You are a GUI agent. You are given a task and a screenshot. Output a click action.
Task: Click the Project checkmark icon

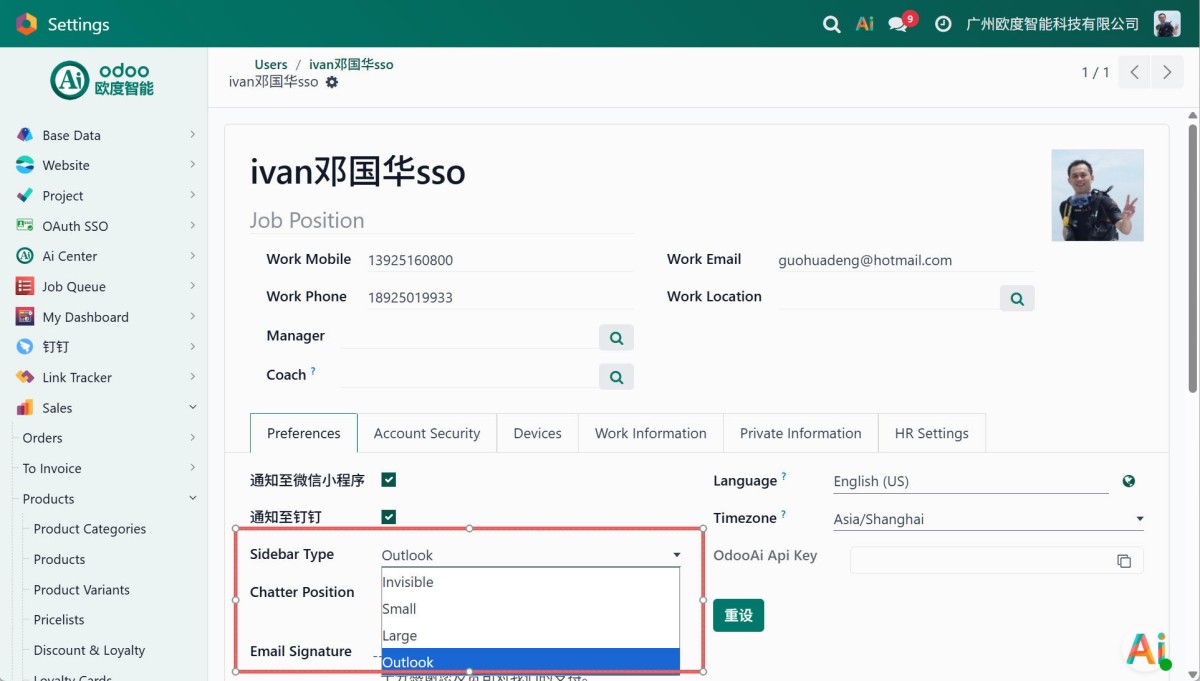click(x=25, y=195)
